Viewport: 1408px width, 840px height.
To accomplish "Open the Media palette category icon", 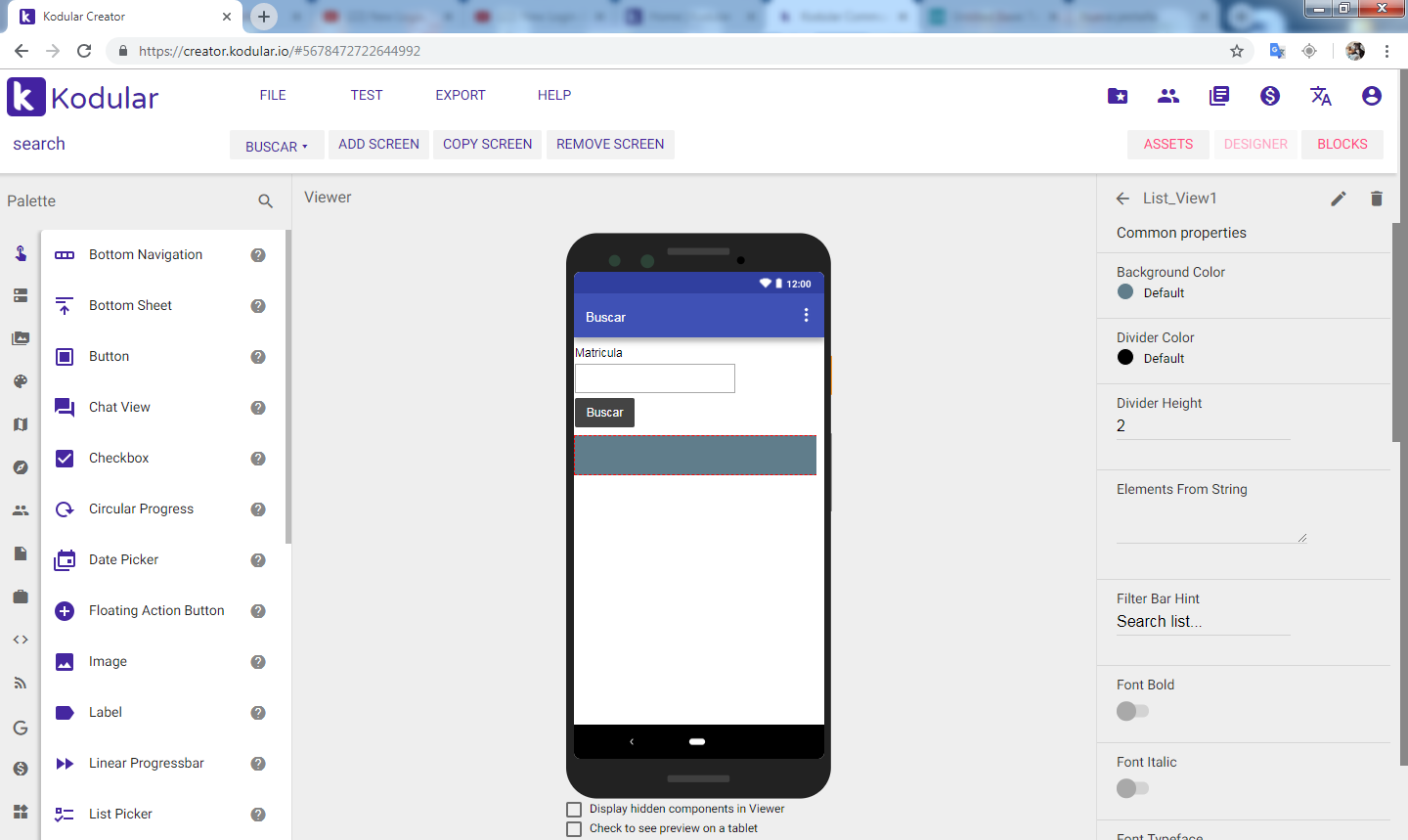I will [x=21, y=338].
